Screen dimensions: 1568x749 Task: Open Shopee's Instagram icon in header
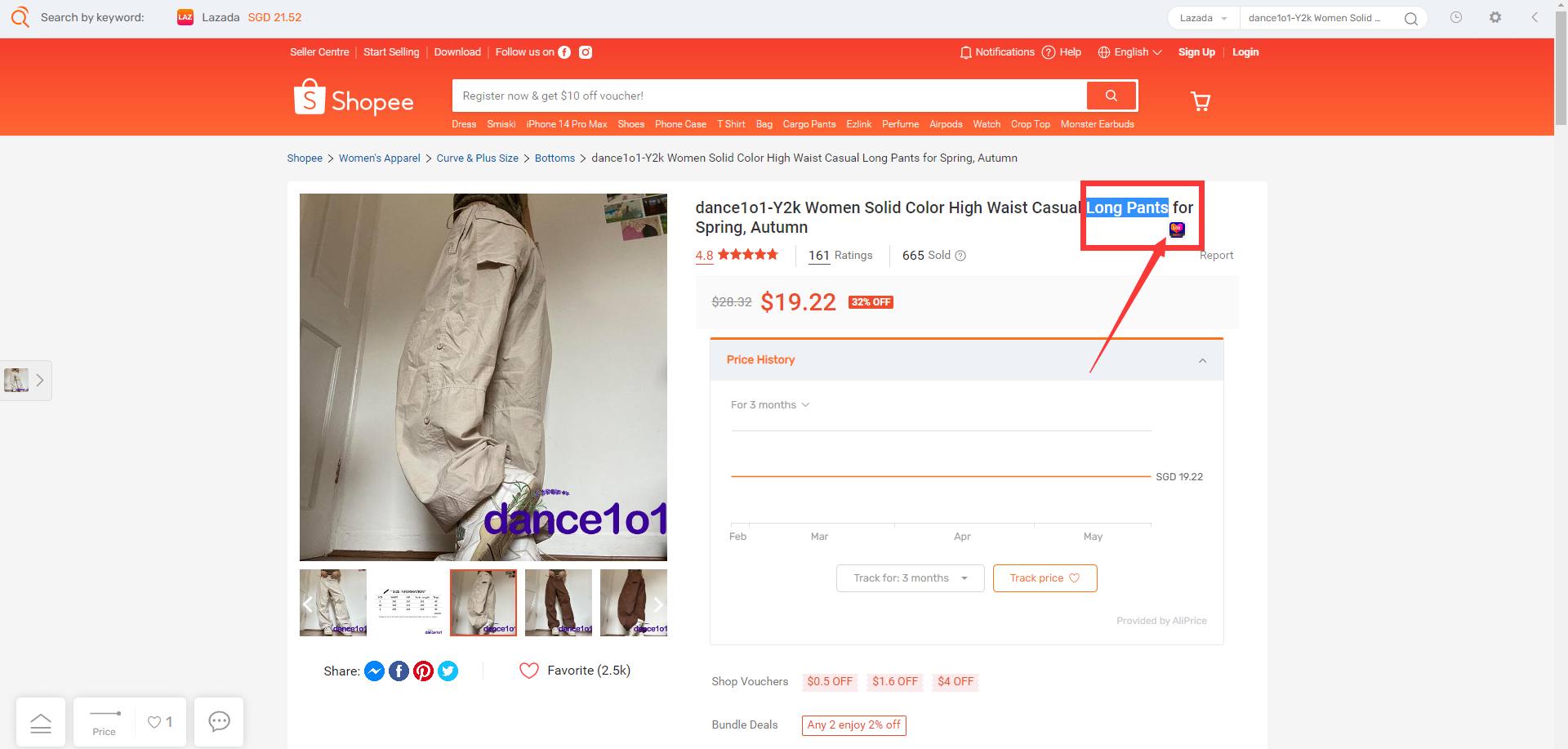[586, 52]
